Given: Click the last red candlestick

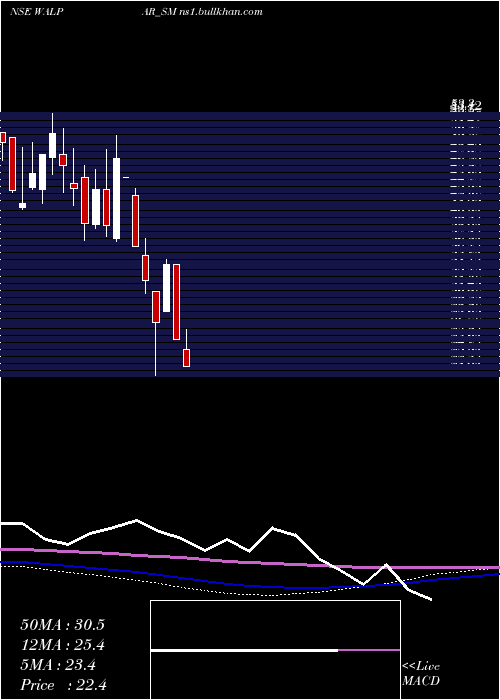Looking at the screenshot, I should click(187, 358).
